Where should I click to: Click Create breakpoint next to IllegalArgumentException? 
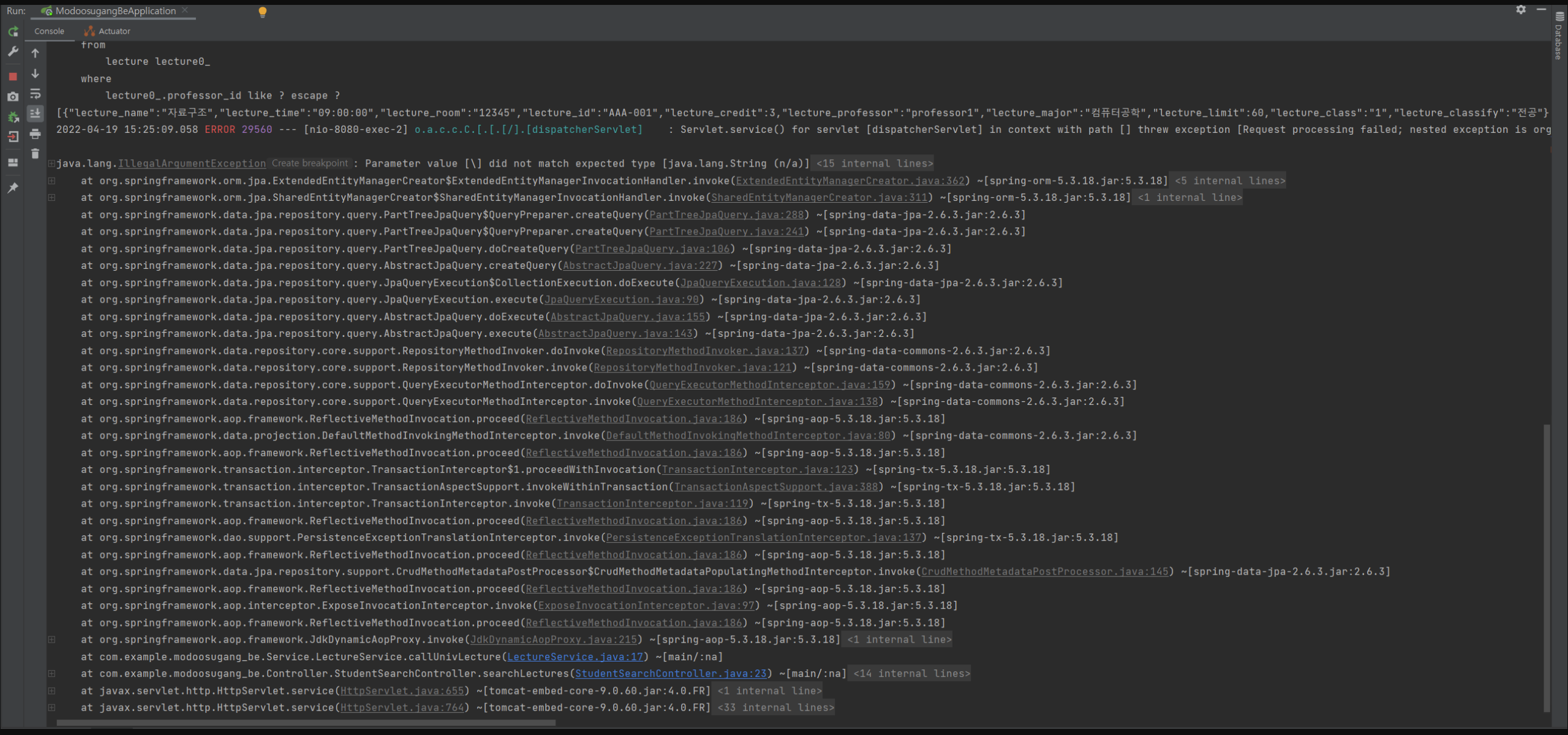[x=310, y=164]
